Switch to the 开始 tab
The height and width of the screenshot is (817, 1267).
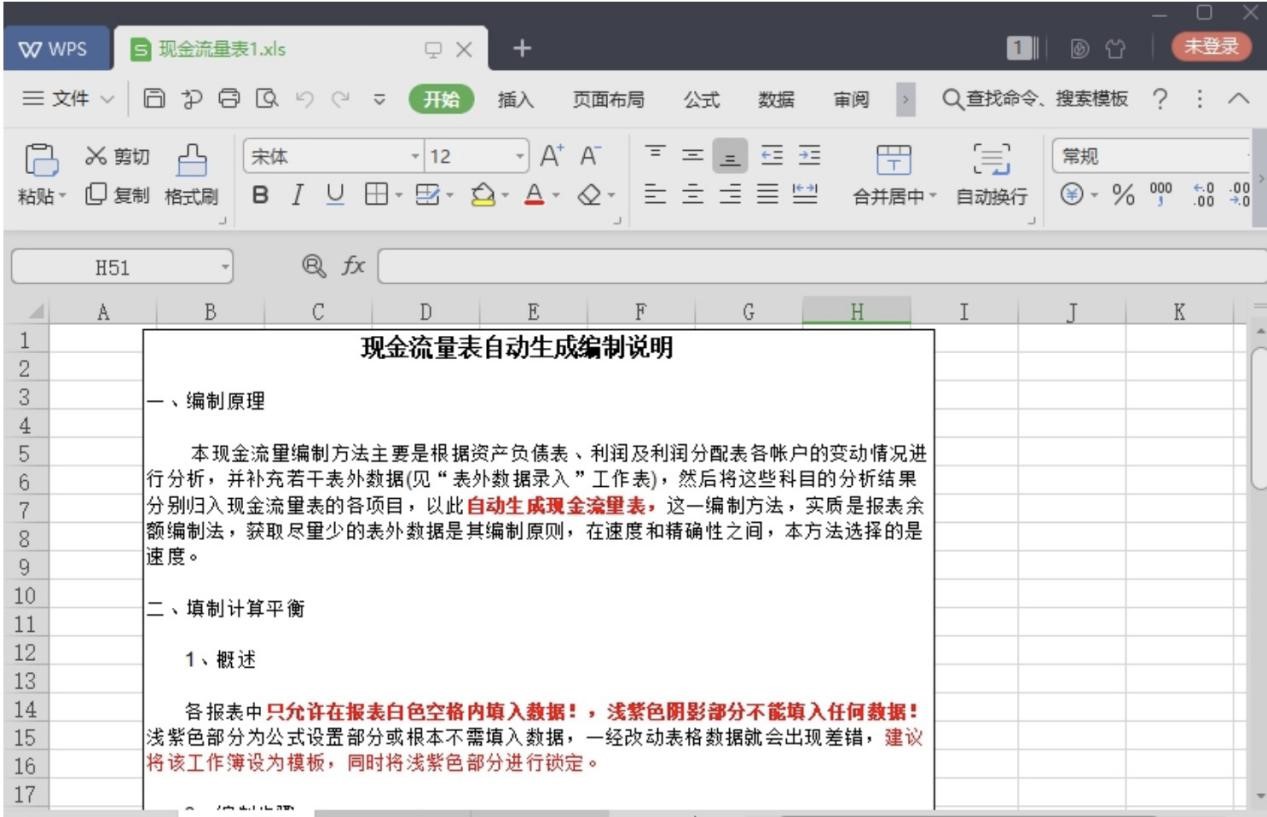click(441, 100)
